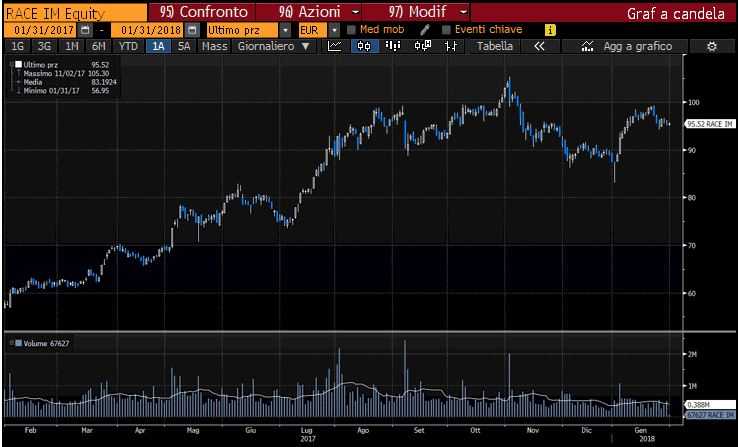This screenshot has height=447, width=739.
Task: Click the Massimo 11/02/17 105.30 legend row
Action: click(66, 74)
